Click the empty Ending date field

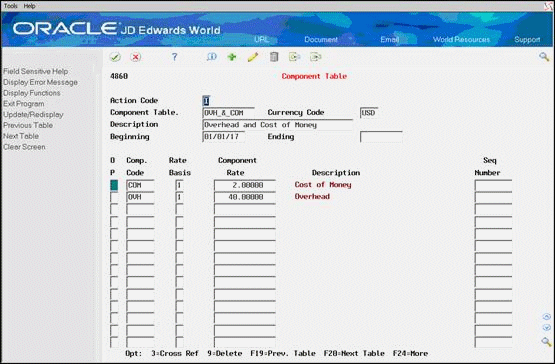(381, 137)
